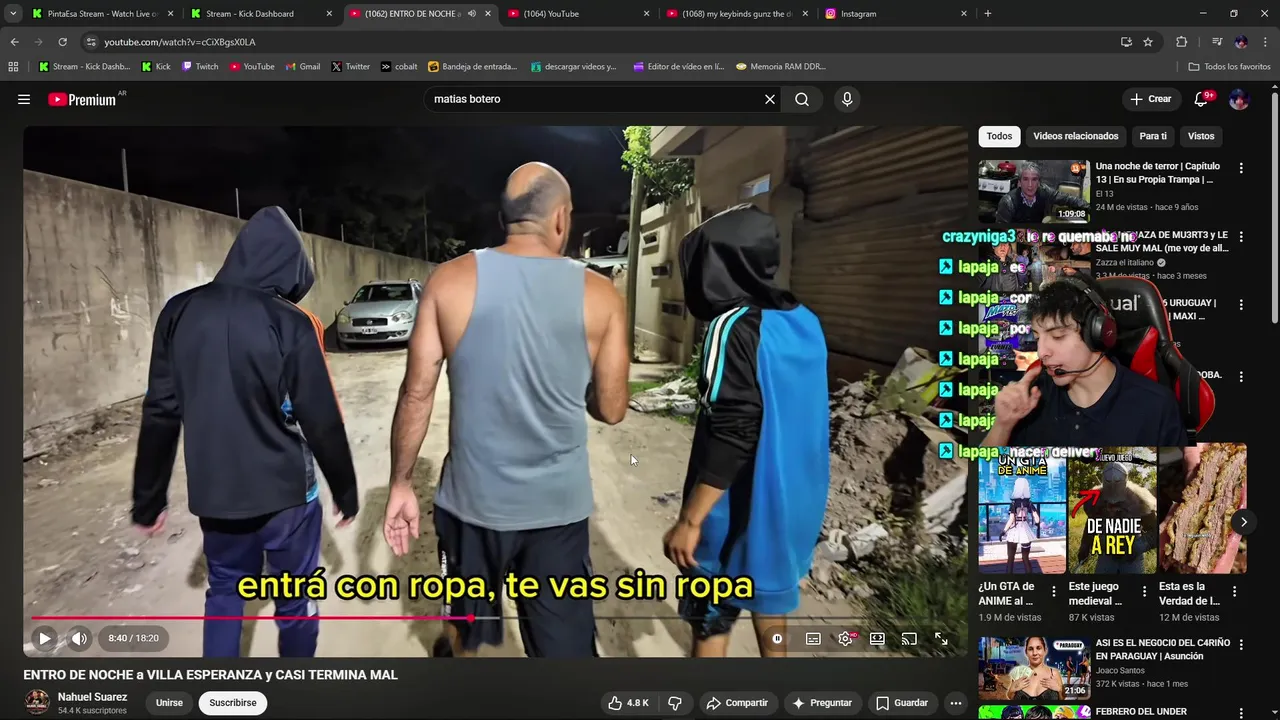Image resolution: width=1280 pixels, height=720 pixels.
Task: Install app icon in address bar
Action: point(1126,42)
